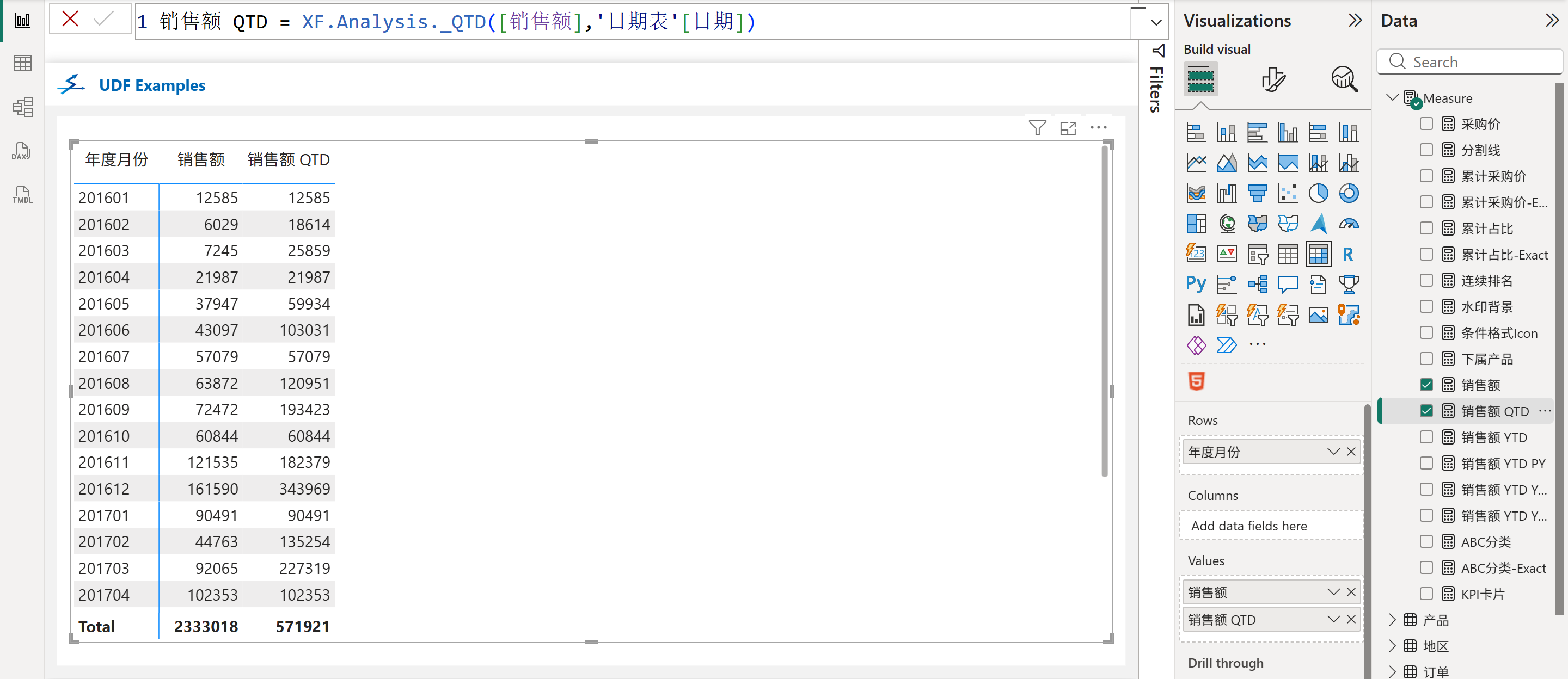The width and height of the screenshot is (1568, 679).
Task: Click the 销售额 QTD column header
Action: click(x=289, y=160)
